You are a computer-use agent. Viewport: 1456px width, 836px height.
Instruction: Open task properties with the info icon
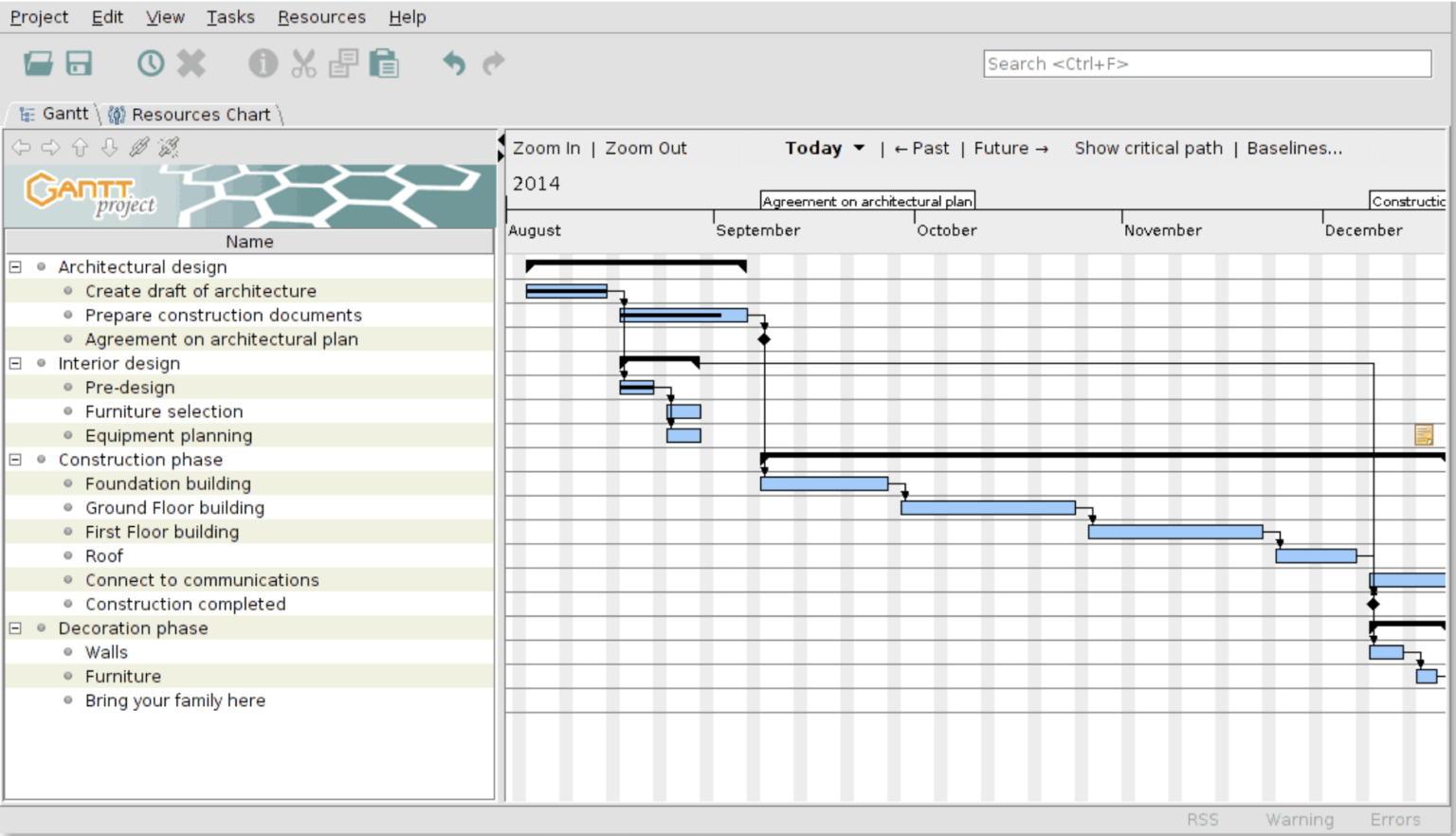pyautogui.click(x=263, y=64)
